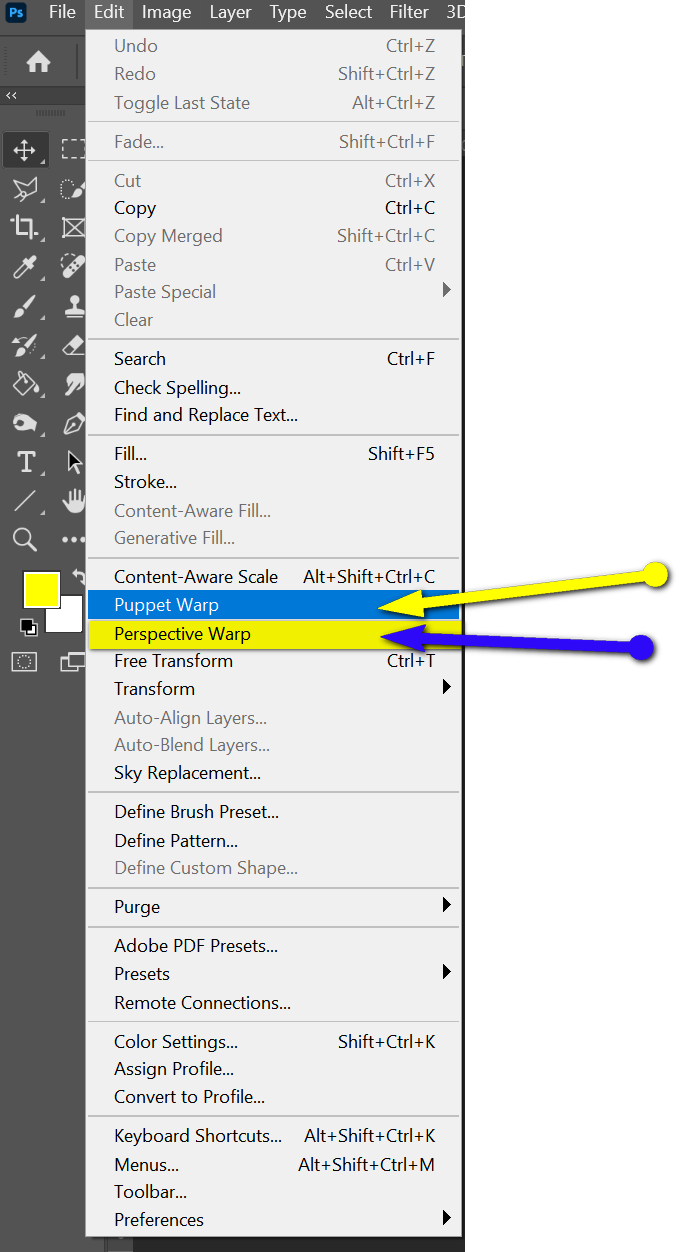This screenshot has width=687, height=1252.
Task: Expand the Transform submenu arrow
Action: click(x=447, y=687)
